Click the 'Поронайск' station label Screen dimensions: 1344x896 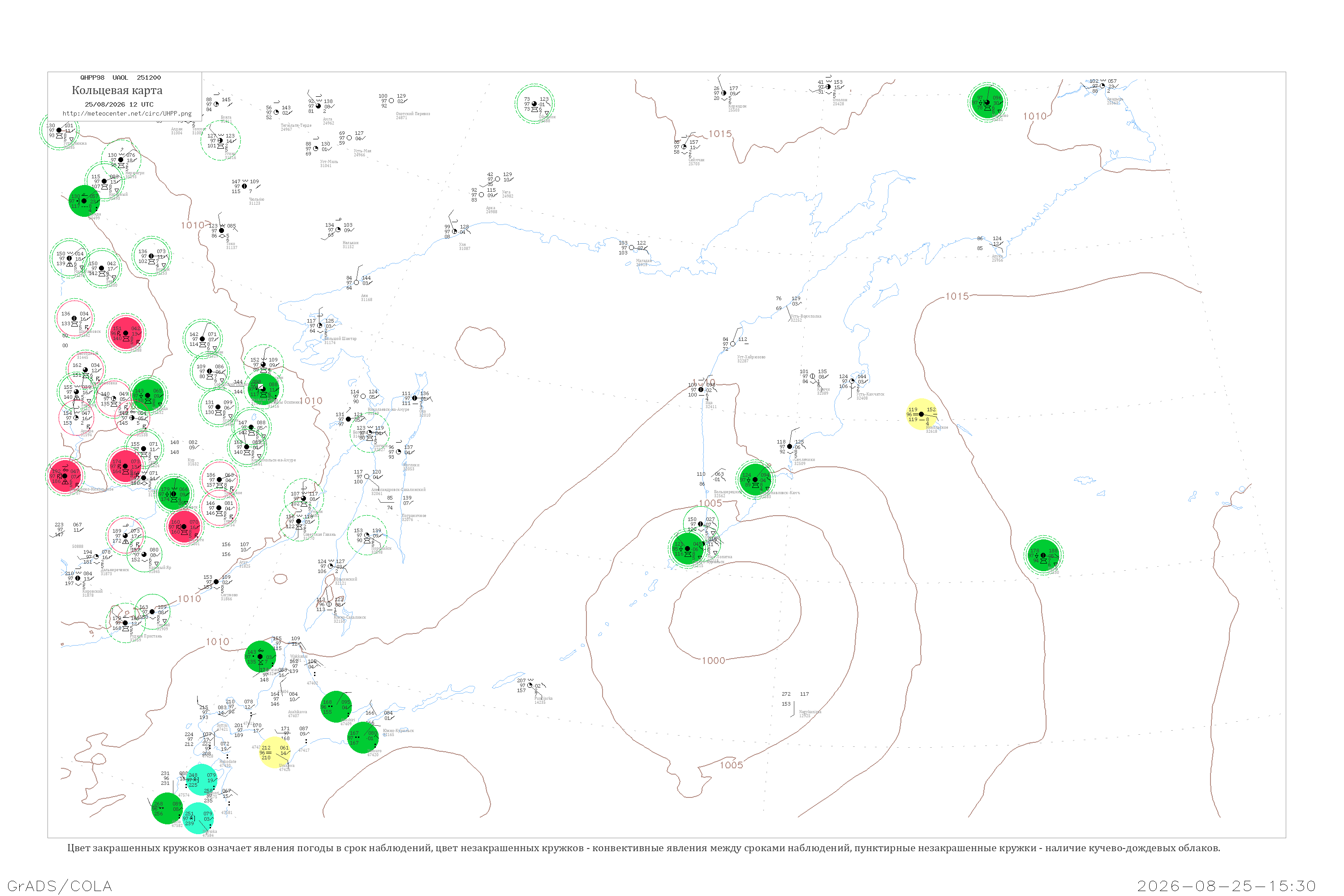[x=381, y=548]
